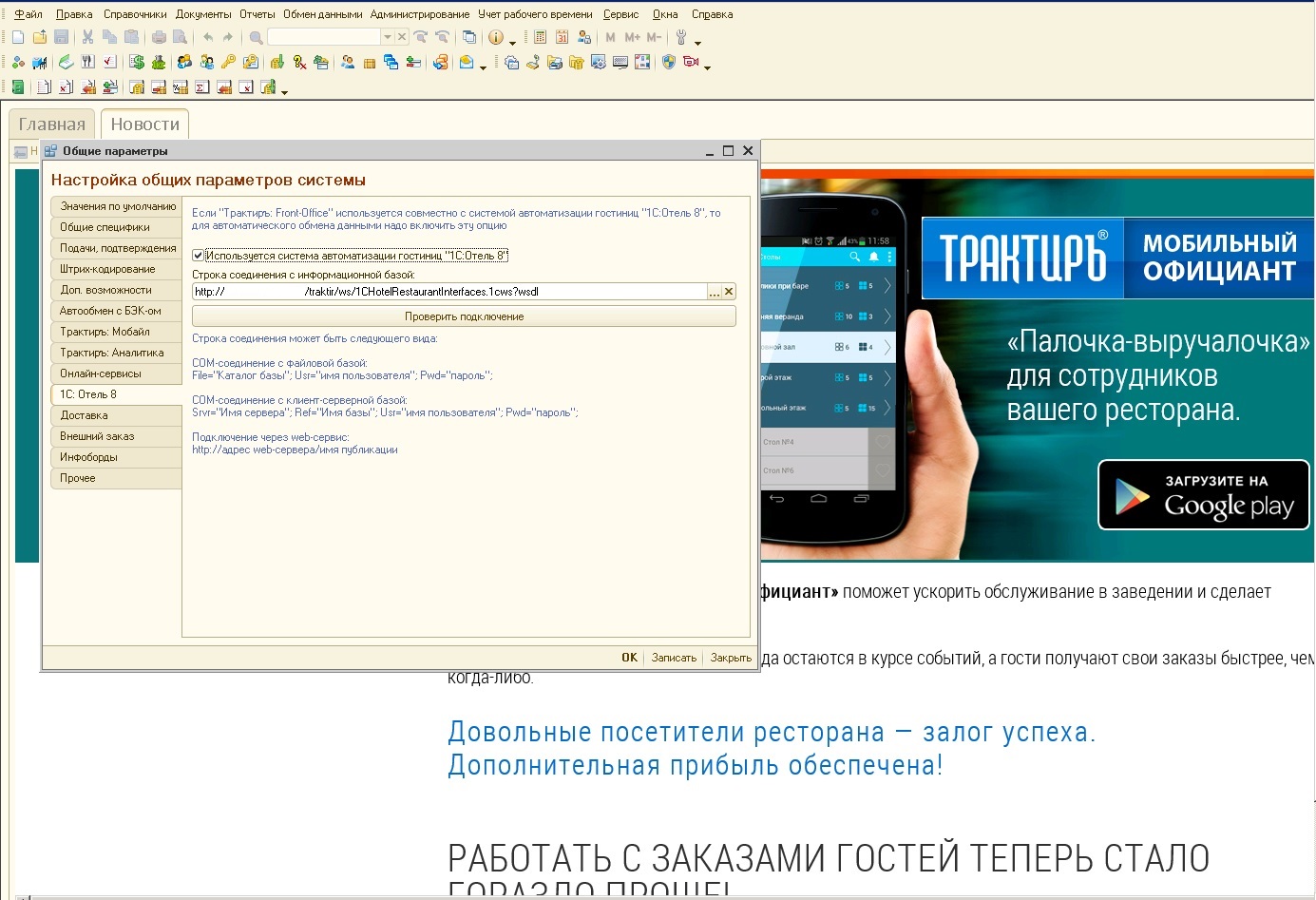
Task: Select 'Штрих-кодирование' settings tab
Action: [x=116, y=269]
